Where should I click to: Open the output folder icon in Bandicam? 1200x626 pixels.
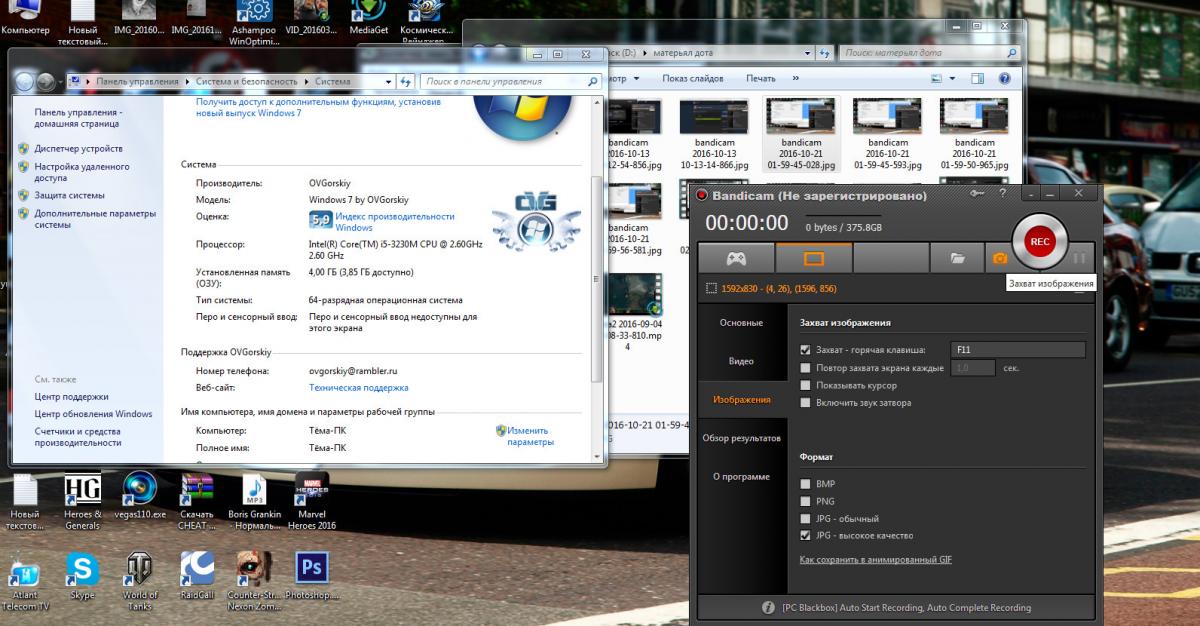coord(957,258)
